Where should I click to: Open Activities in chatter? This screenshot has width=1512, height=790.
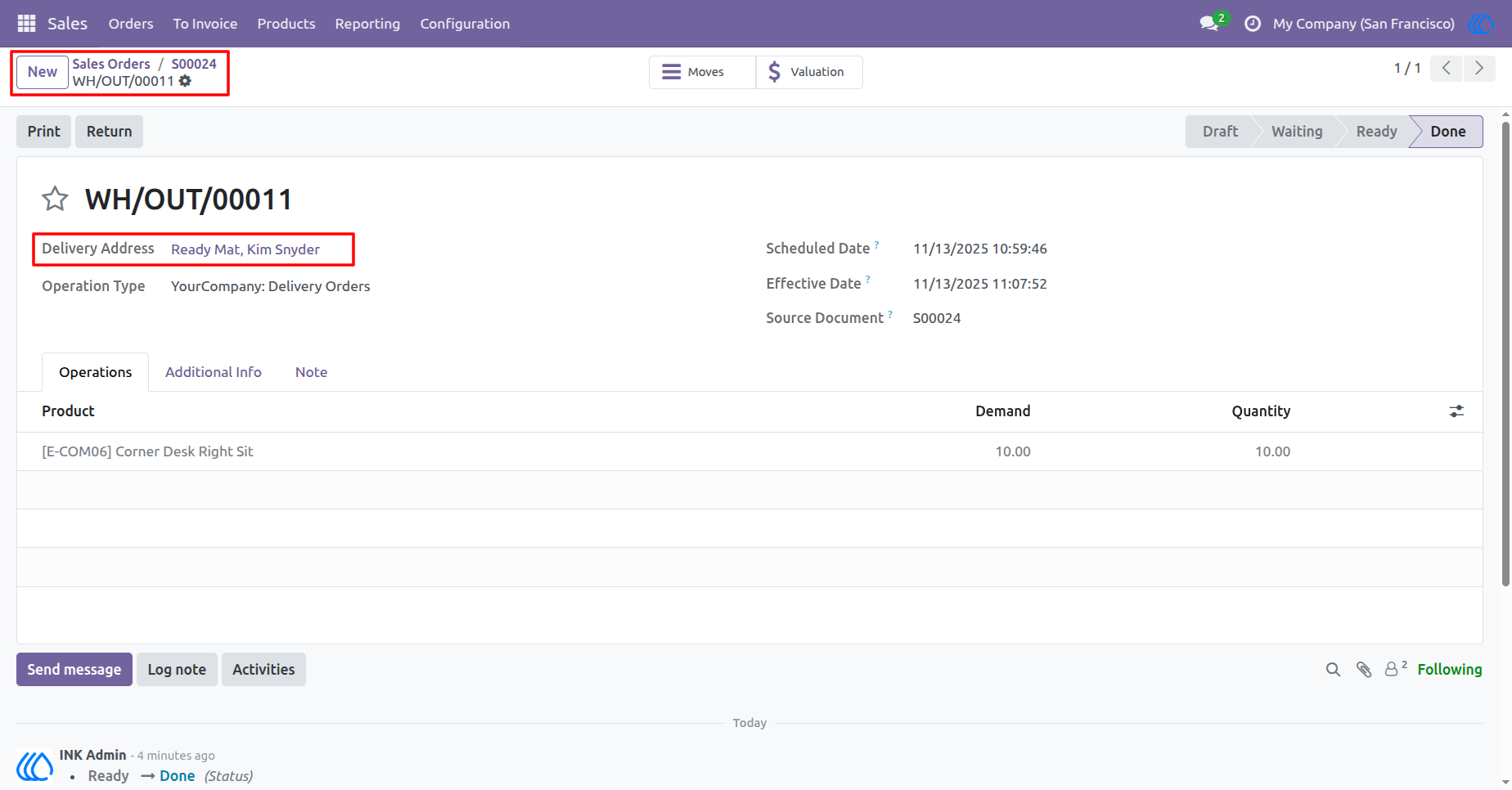[263, 670]
